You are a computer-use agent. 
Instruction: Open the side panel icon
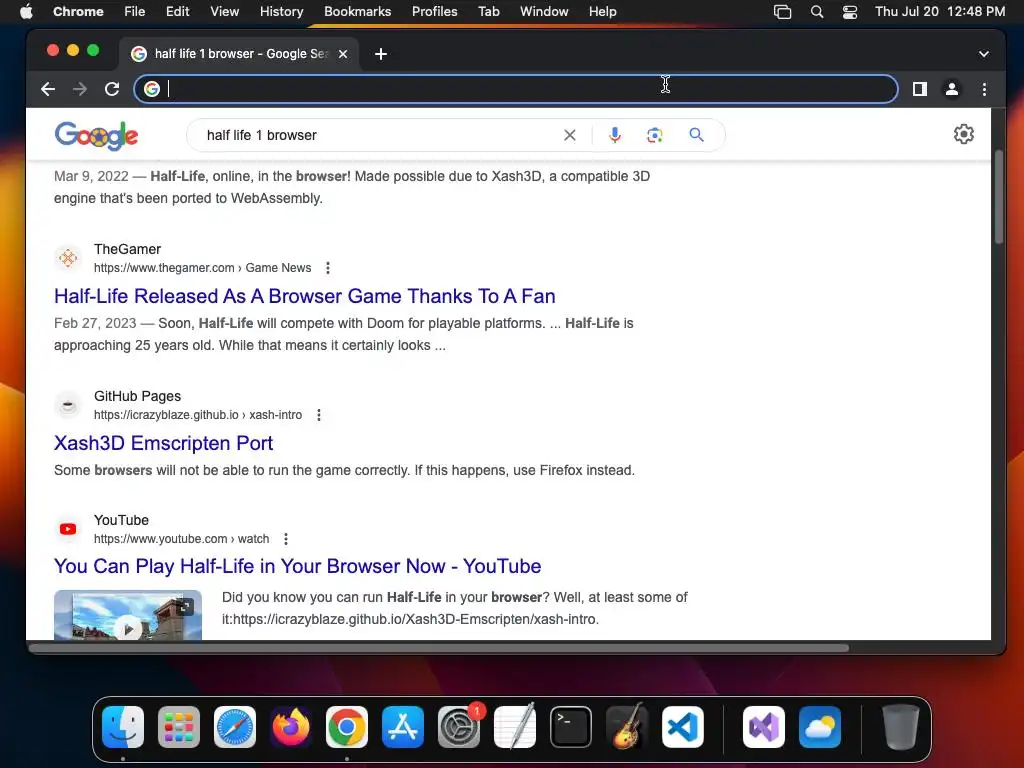pos(920,89)
